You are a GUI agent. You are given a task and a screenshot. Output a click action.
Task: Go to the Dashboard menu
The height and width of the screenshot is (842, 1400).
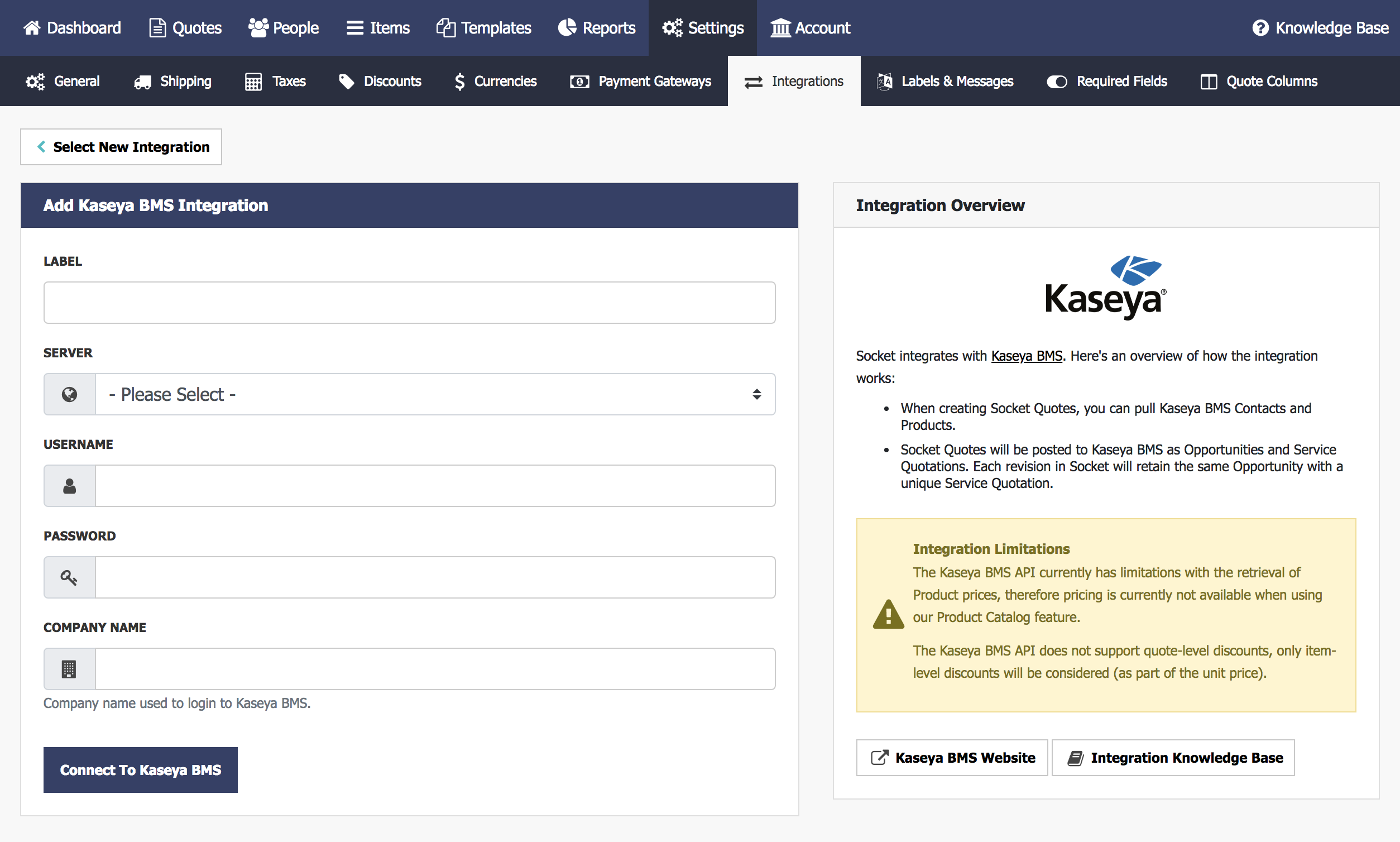point(72,28)
